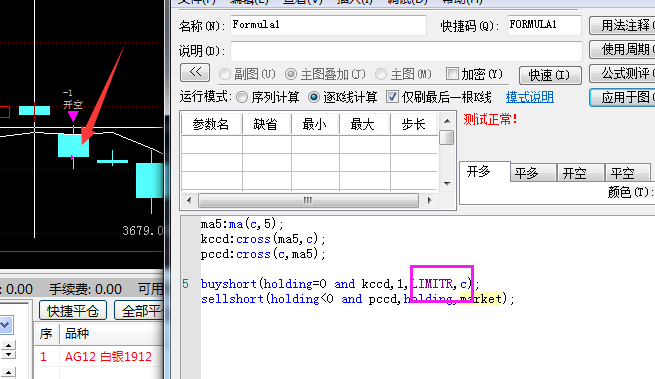Select the 主图叠加 radio button

[x=291, y=74]
